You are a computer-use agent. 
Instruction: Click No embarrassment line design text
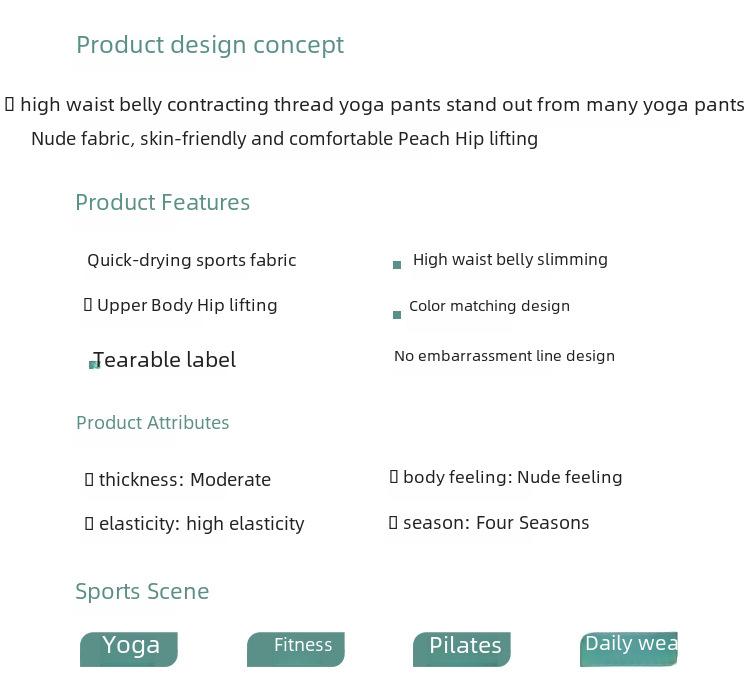505,356
